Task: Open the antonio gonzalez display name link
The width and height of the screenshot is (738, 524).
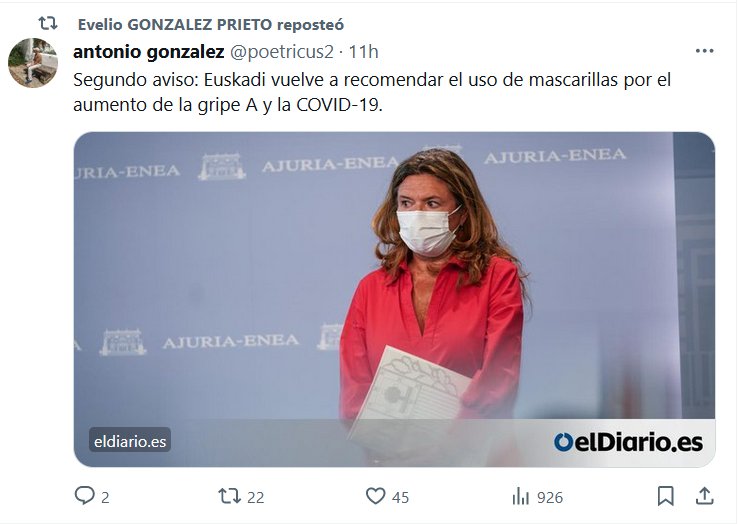Action: click(149, 52)
